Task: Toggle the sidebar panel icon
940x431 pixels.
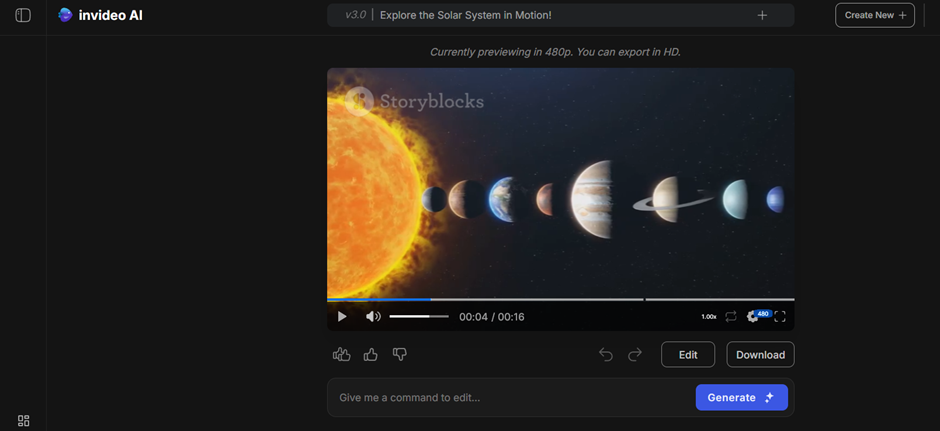Action: coord(23,16)
